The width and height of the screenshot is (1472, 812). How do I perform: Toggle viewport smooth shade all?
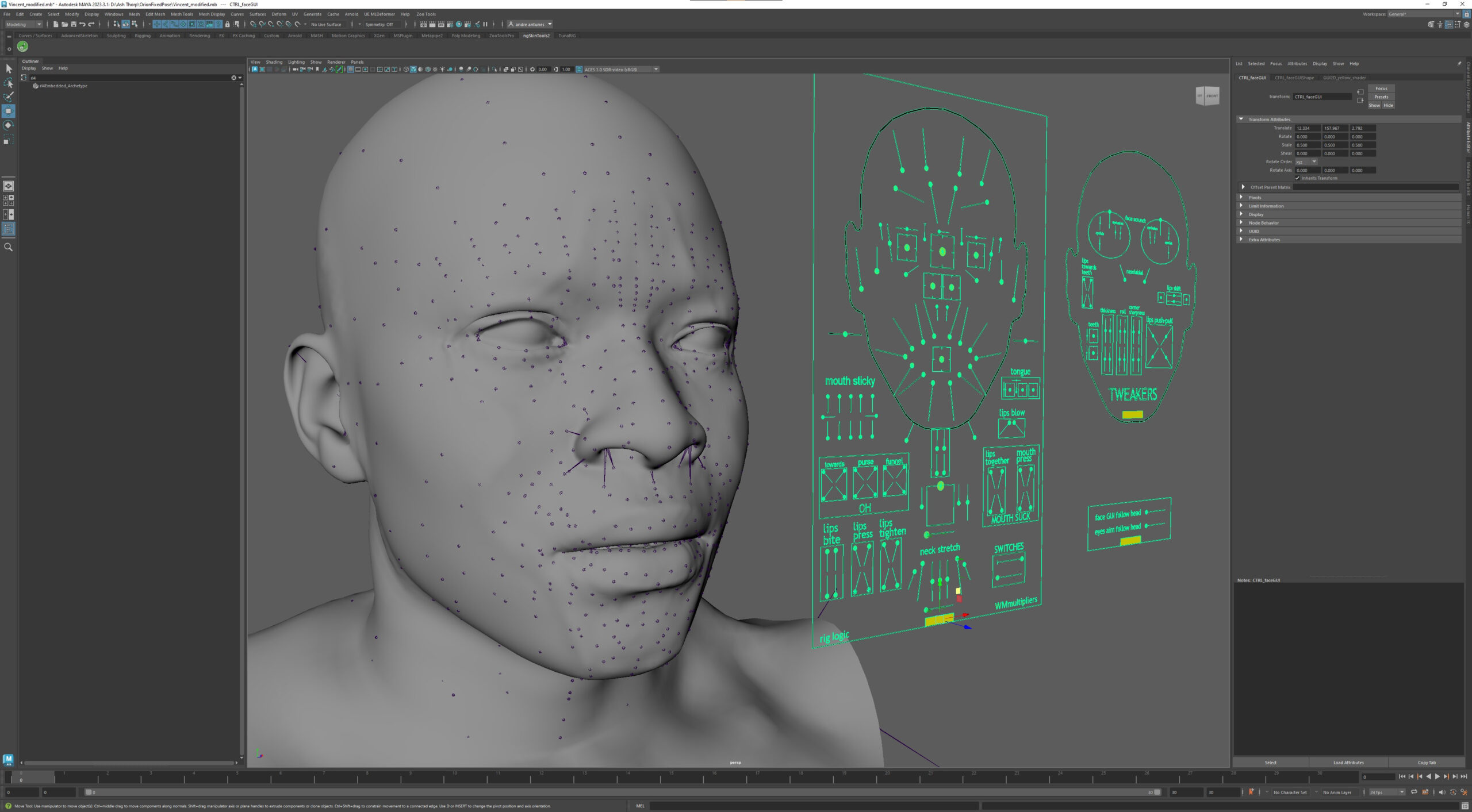tap(413, 70)
